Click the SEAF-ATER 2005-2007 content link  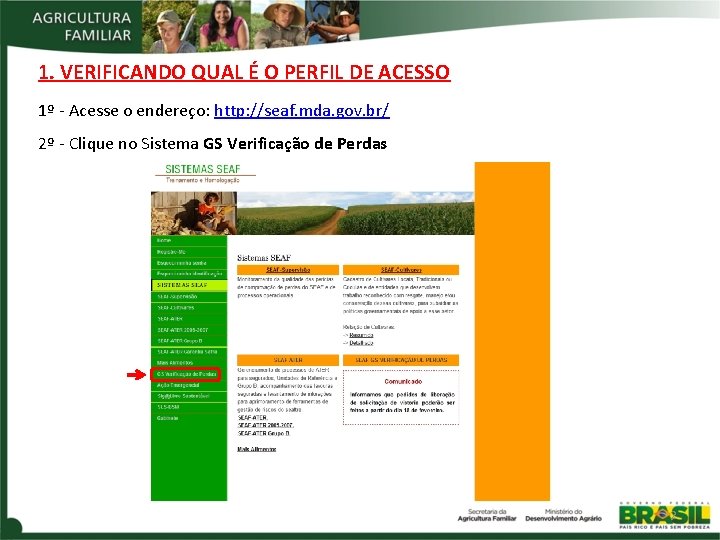[265, 426]
